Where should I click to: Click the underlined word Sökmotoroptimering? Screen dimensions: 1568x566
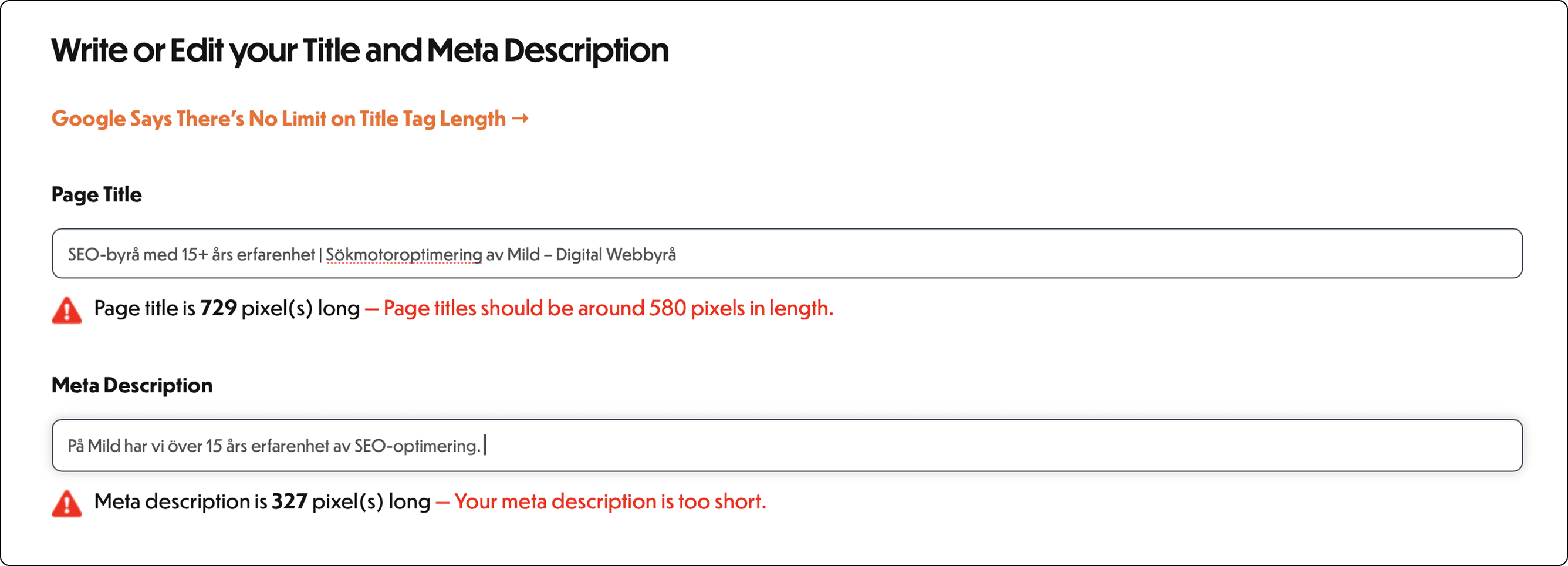pos(404,255)
